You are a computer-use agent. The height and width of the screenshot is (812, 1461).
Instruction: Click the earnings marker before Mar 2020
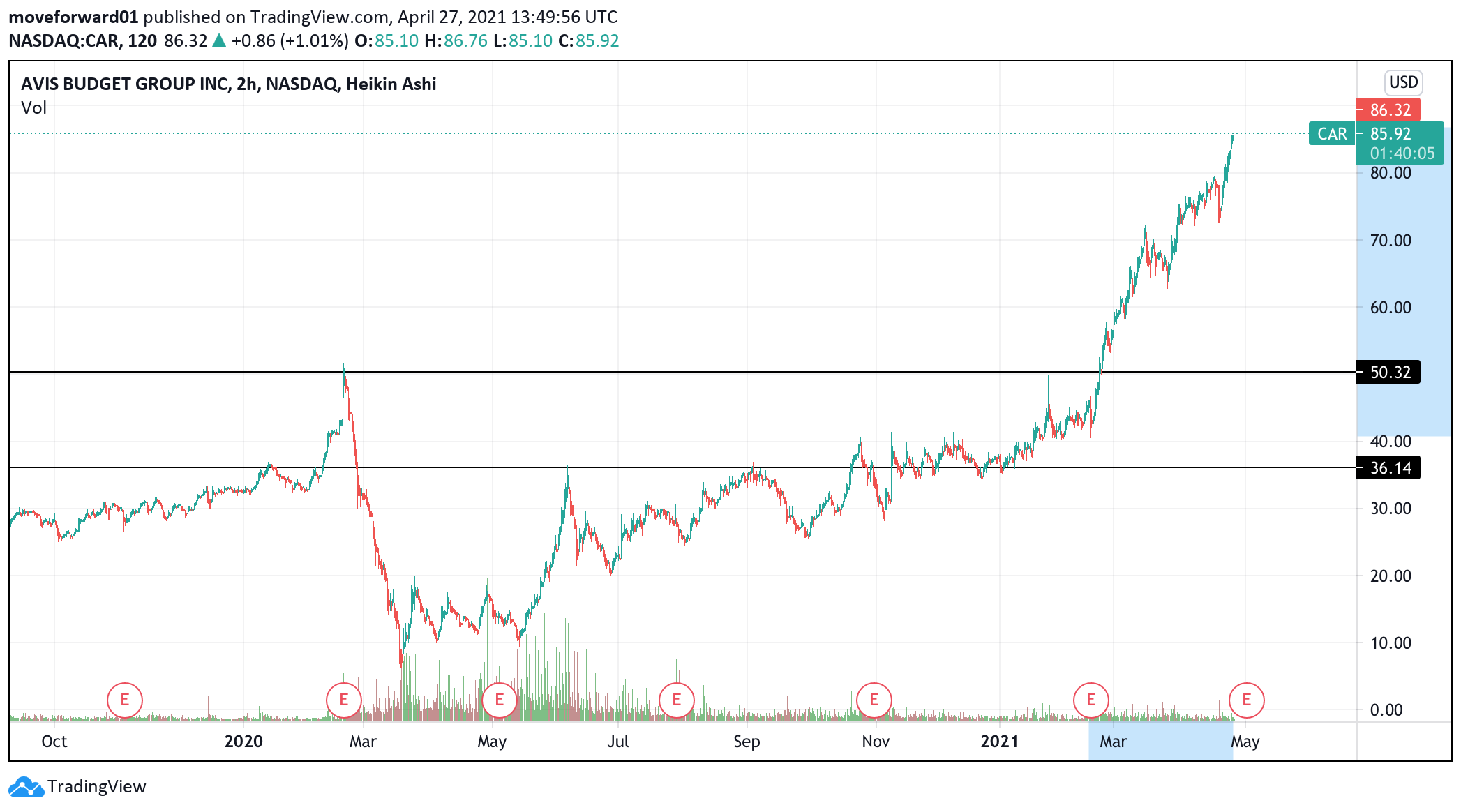[x=344, y=700]
